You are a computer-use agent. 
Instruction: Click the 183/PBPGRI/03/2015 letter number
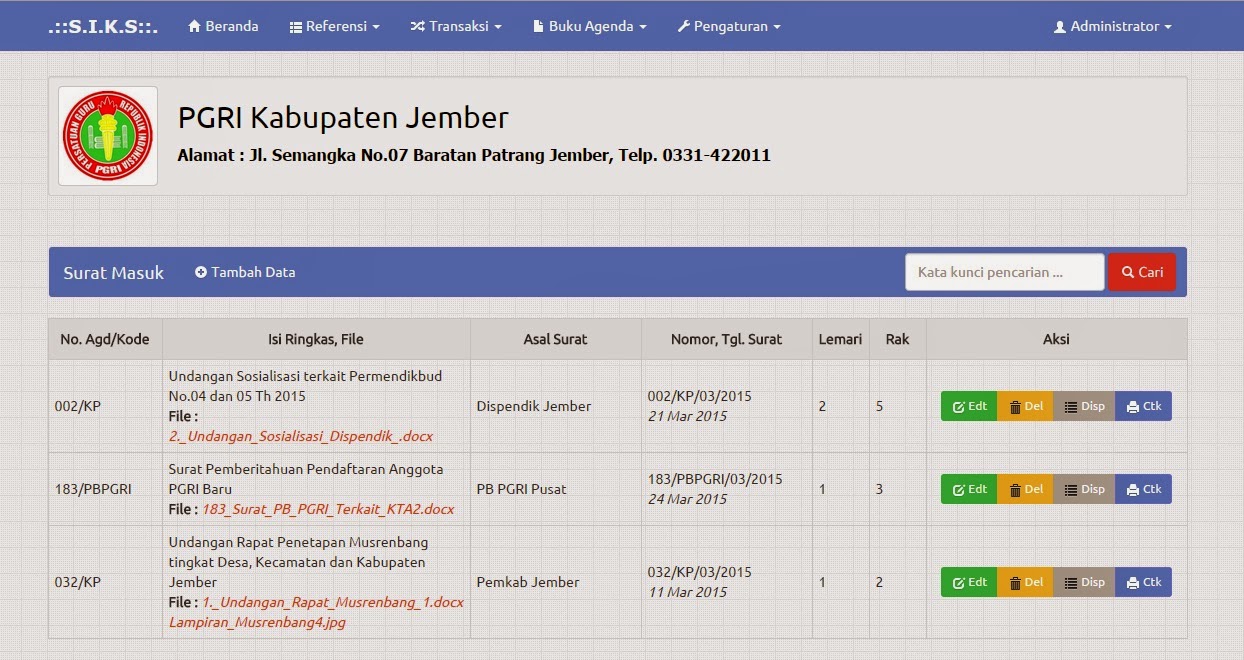coord(715,479)
